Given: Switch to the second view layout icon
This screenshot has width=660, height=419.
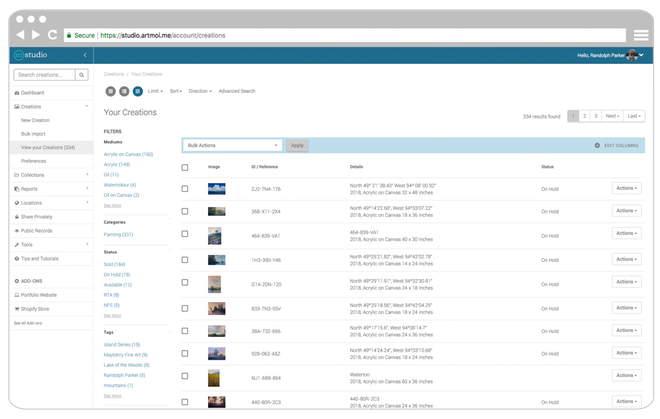Looking at the screenshot, I should 124,91.
